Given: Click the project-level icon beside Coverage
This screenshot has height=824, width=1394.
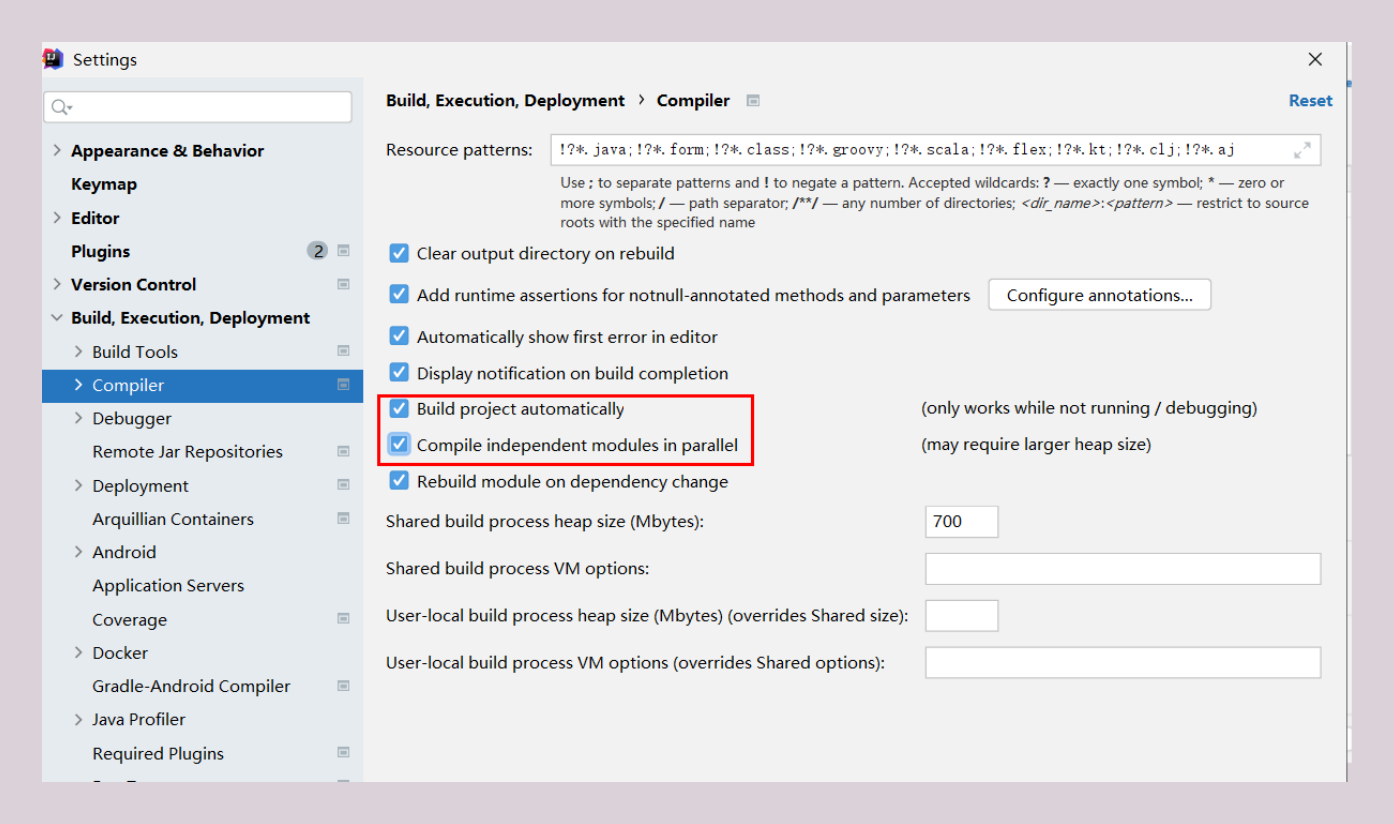Looking at the screenshot, I should [x=343, y=619].
